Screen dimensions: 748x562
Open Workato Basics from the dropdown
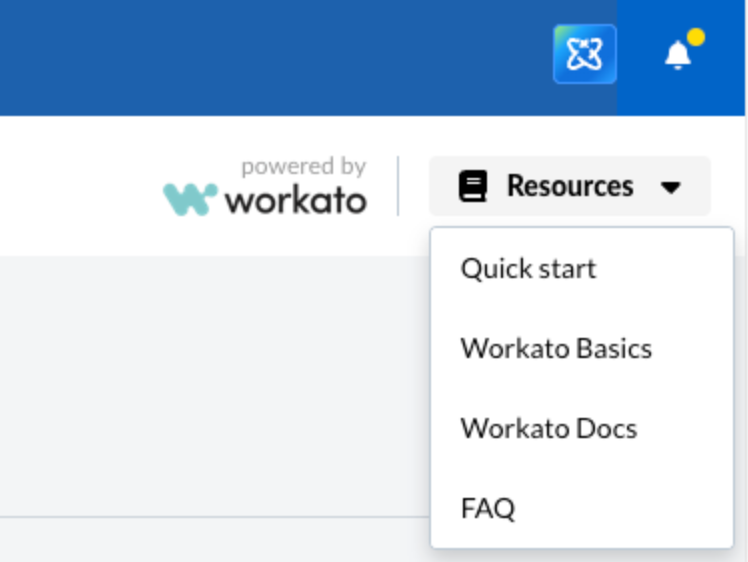[556, 348]
